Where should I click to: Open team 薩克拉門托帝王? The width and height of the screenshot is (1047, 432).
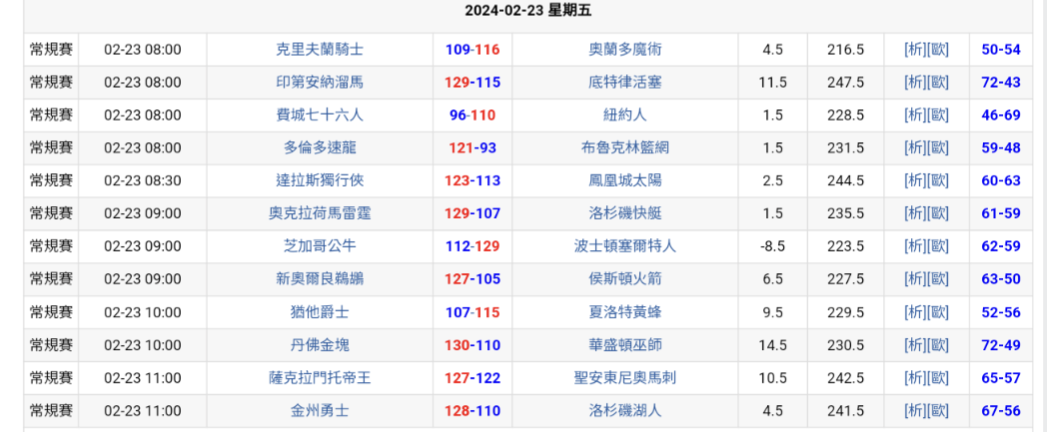(319, 378)
